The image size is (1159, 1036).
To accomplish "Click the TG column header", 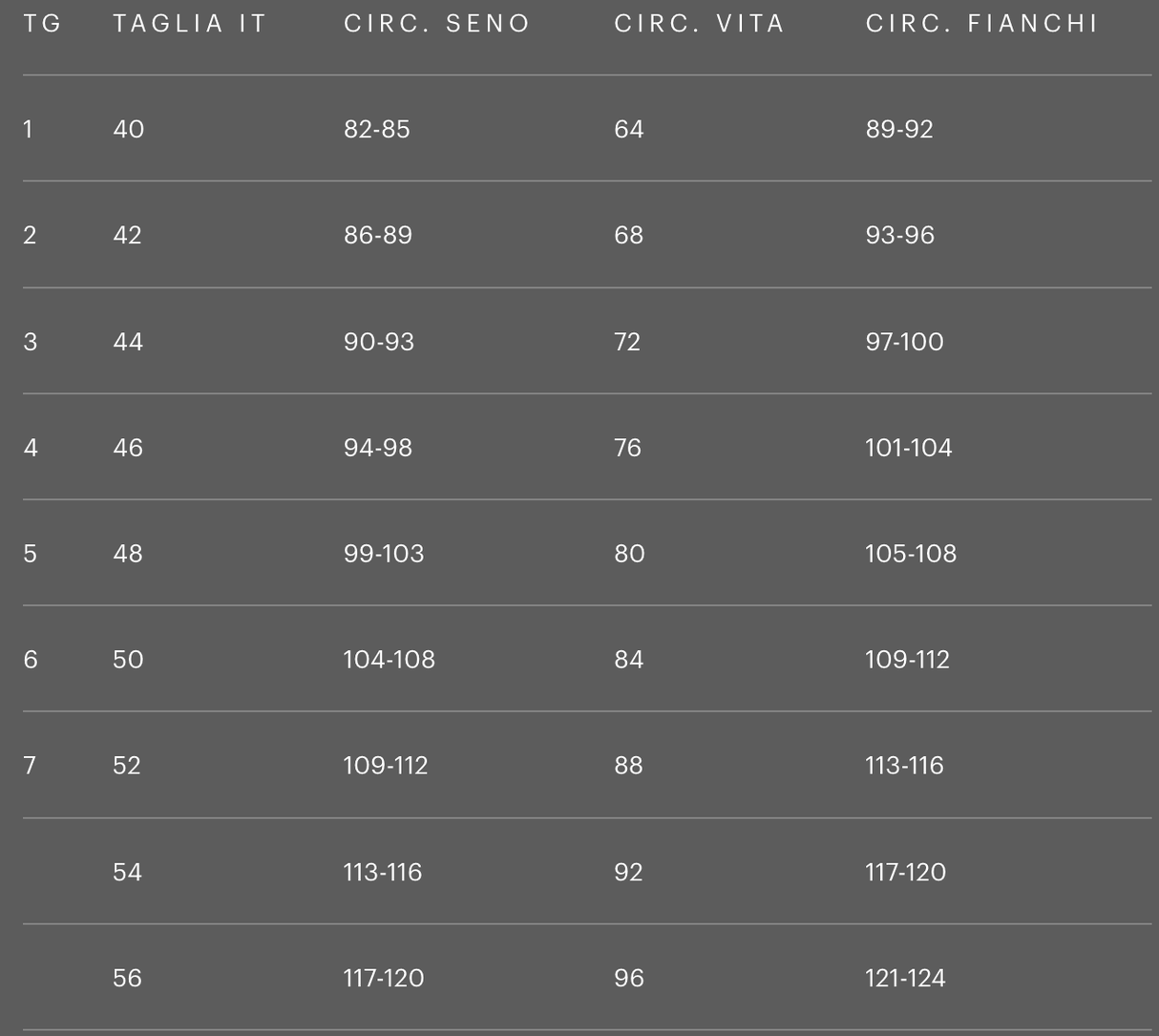I will tap(42, 24).
